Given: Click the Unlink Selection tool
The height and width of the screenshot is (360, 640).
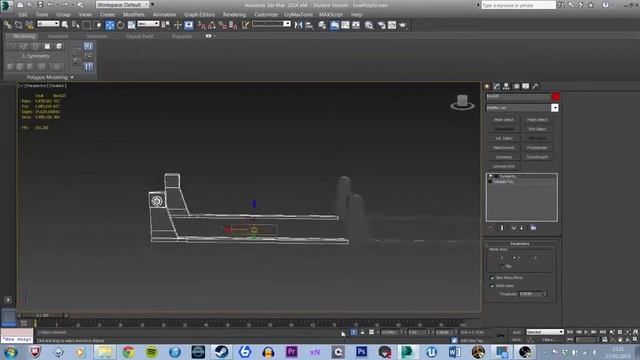Looking at the screenshot, I should point(18,25).
